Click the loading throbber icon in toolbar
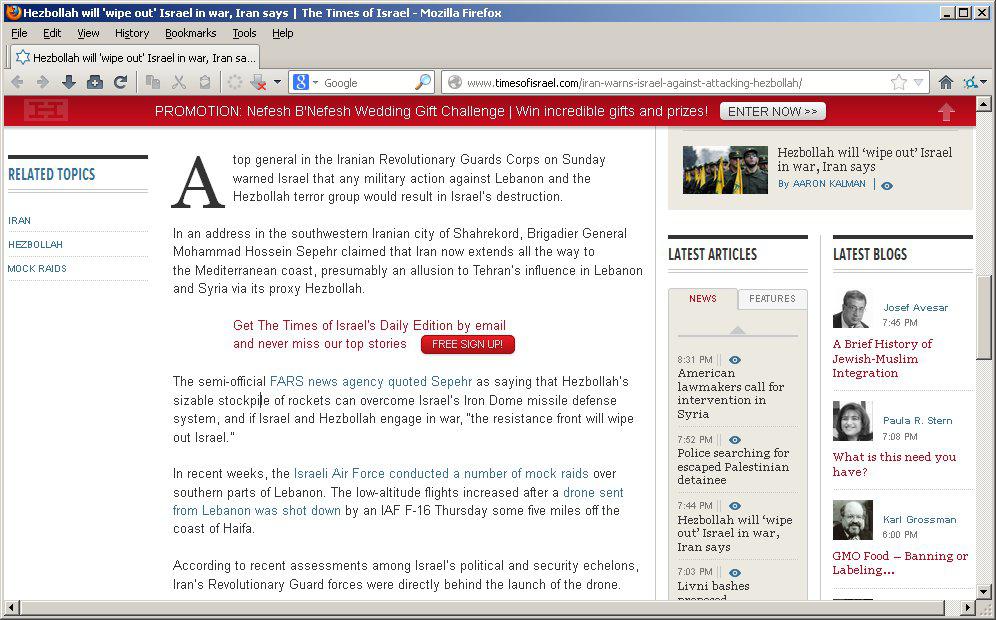The image size is (996, 620). [x=235, y=82]
